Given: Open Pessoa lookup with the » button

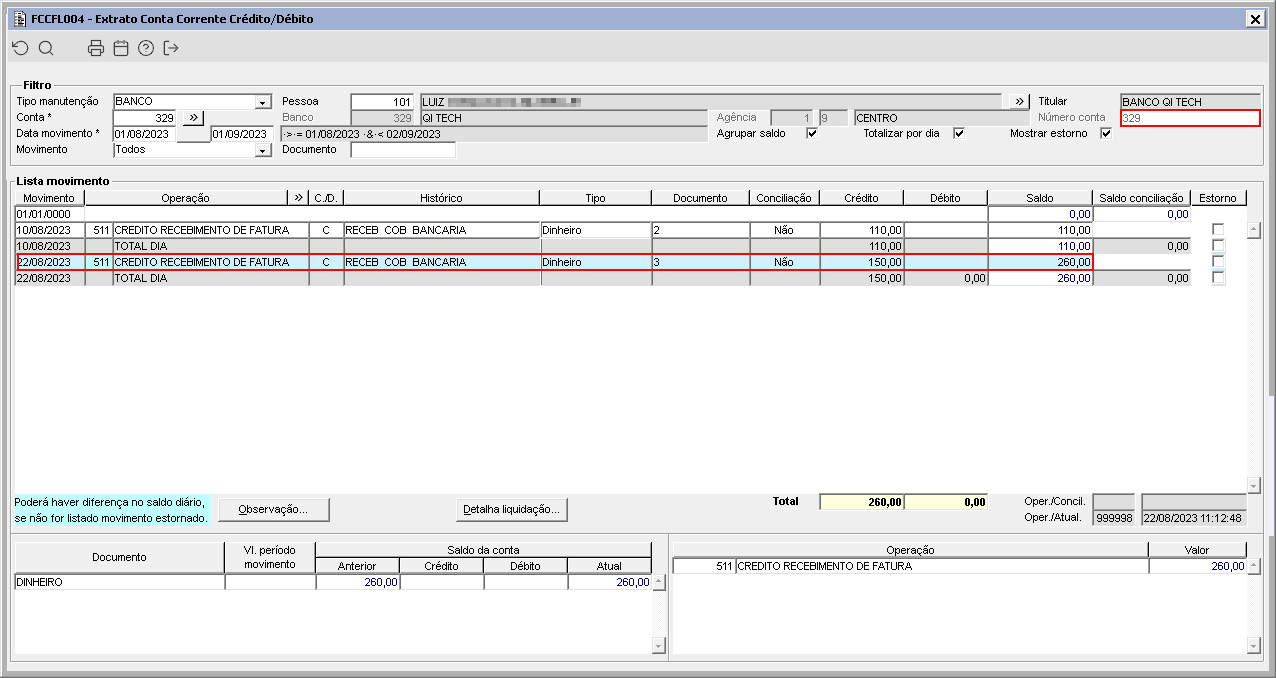Looking at the screenshot, I should pyautogui.click(x=1018, y=102).
